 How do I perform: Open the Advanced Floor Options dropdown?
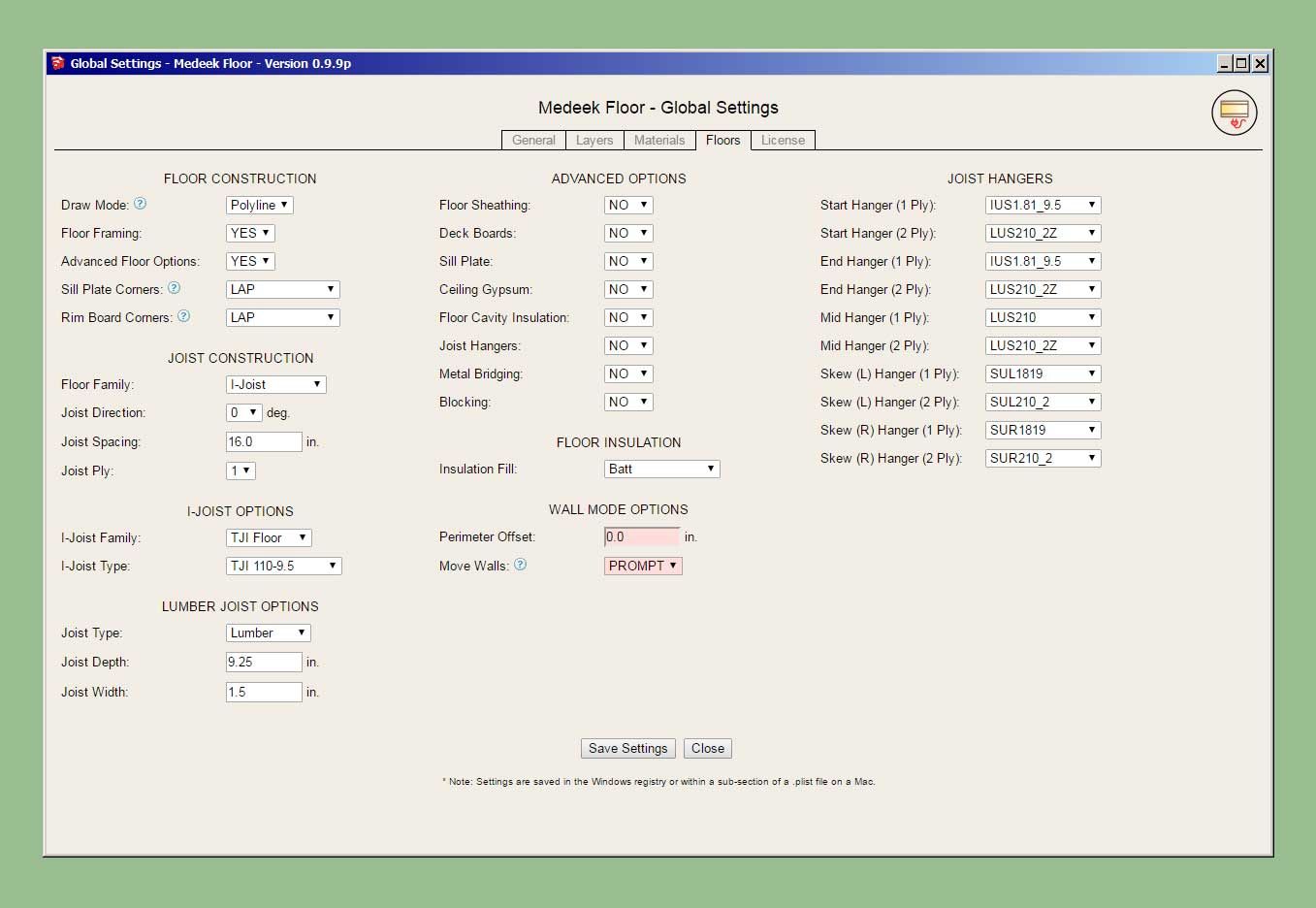pyautogui.click(x=250, y=261)
